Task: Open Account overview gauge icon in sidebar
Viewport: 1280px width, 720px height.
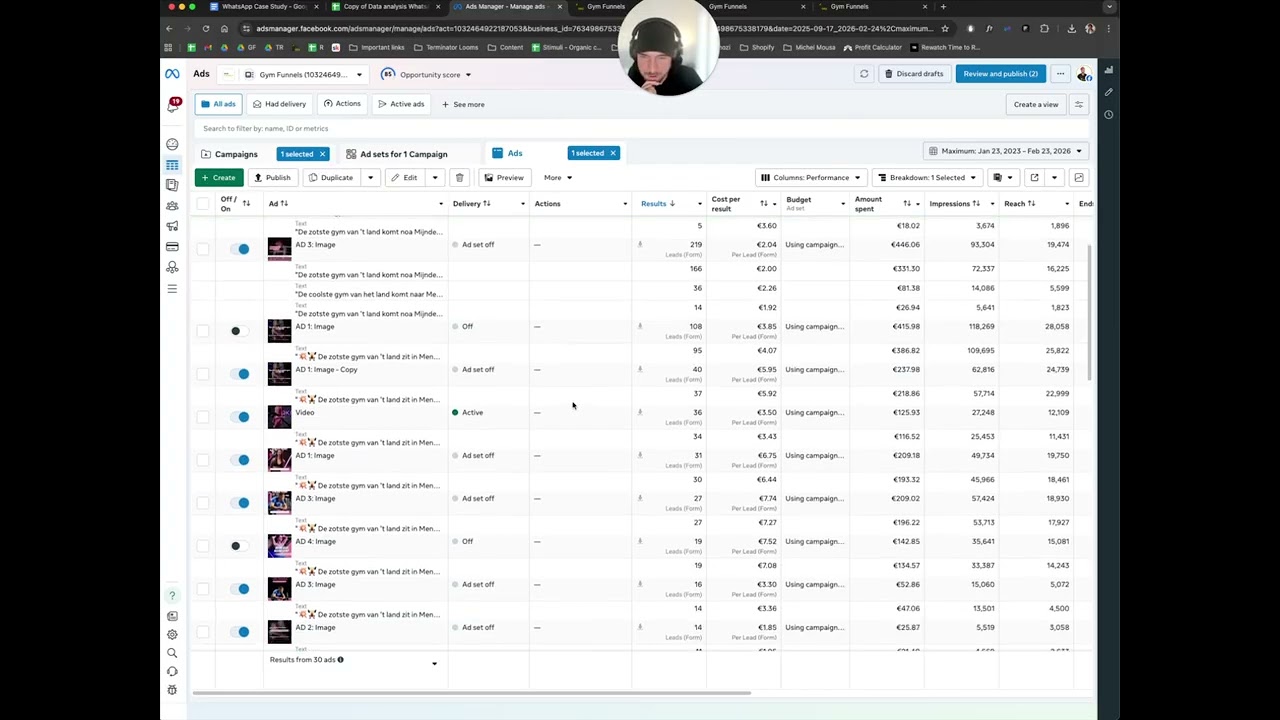Action: 172,144
